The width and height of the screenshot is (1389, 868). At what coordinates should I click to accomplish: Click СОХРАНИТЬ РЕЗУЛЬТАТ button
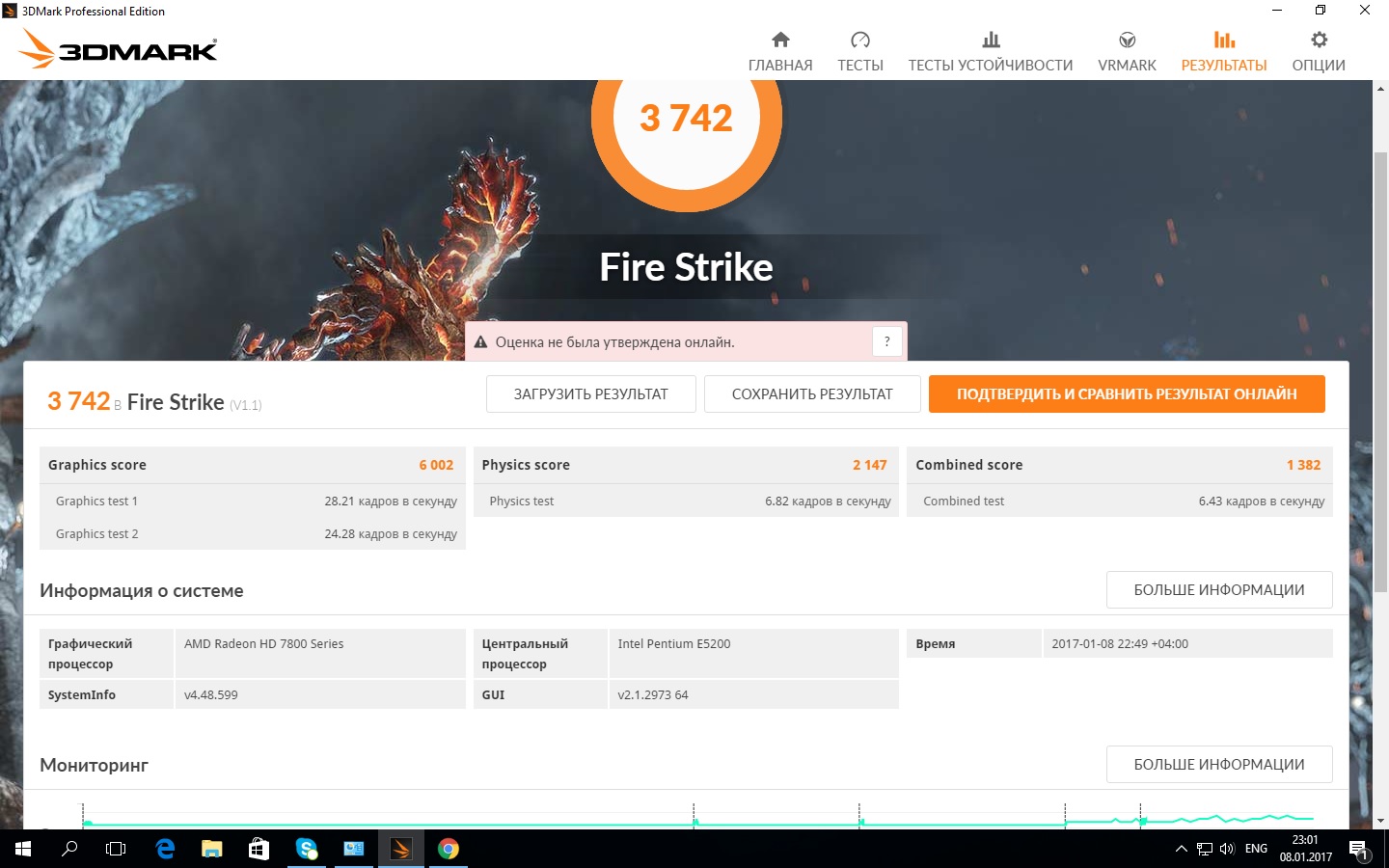point(812,393)
